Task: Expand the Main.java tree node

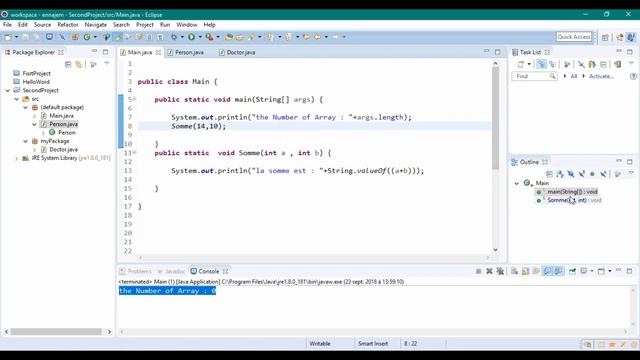Action: pyautogui.click(x=34, y=116)
